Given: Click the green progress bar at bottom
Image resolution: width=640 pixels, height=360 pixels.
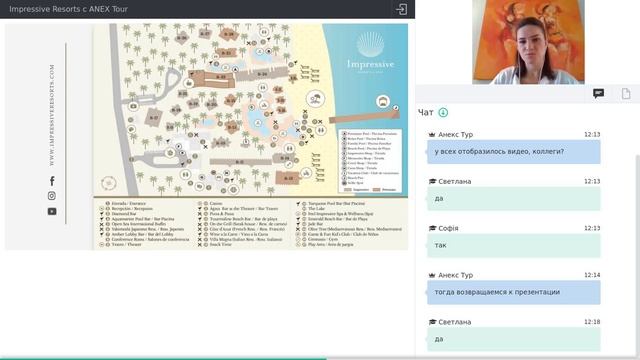Looking at the screenshot, I should (x=163, y=359).
